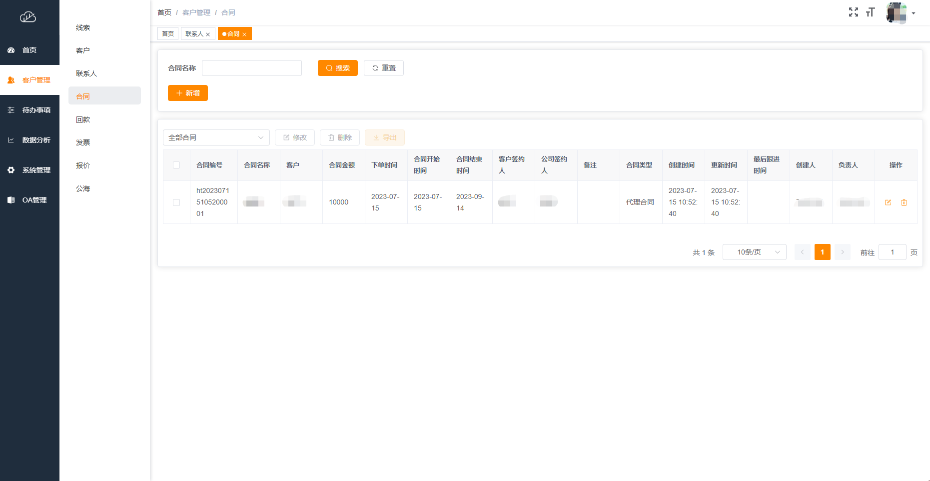This screenshot has height=481, width=930.
Task: Click the orange 搜索 button
Action: pyautogui.click(x=337, y=68)
